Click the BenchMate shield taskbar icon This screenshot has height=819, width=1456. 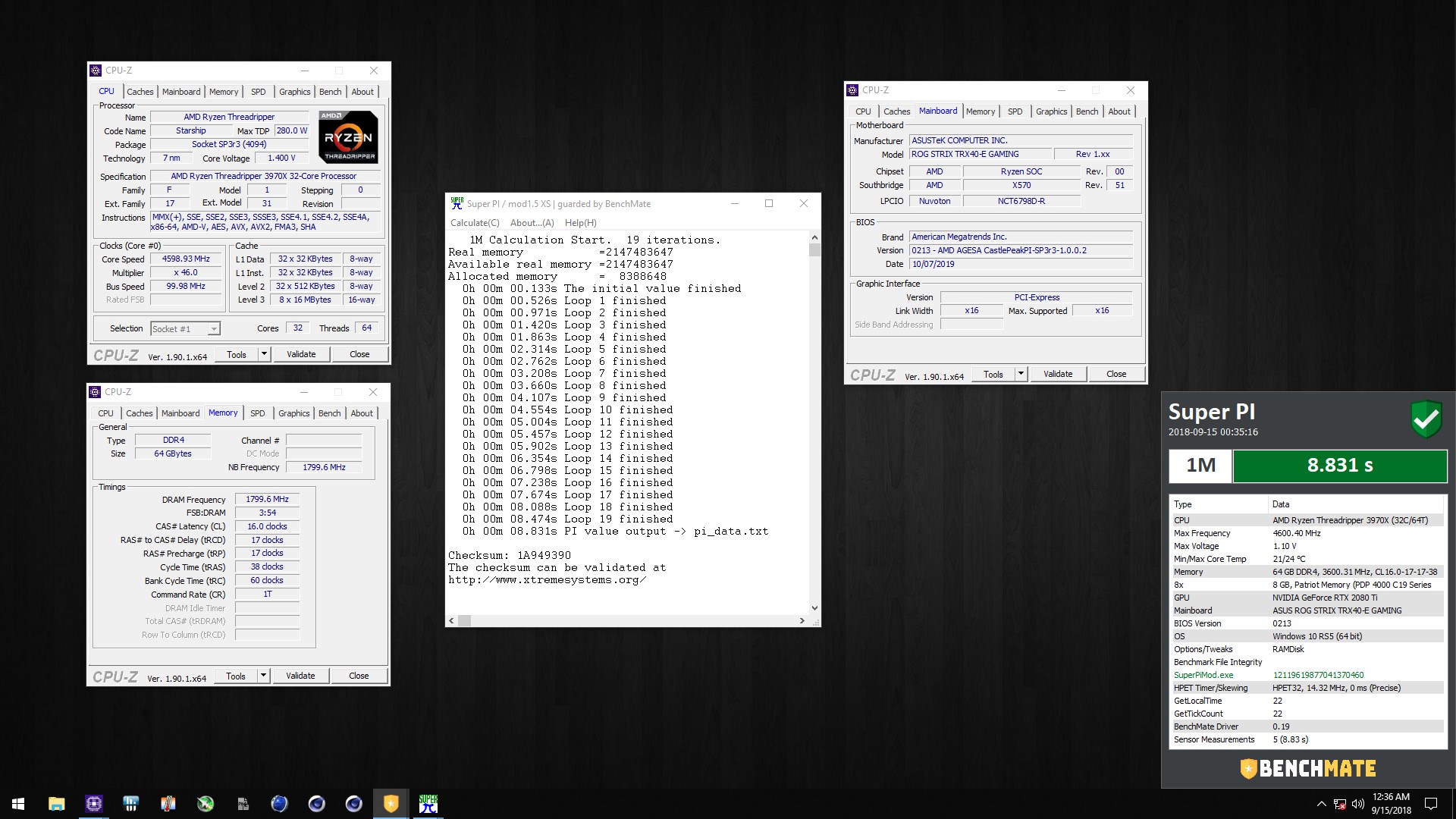tap(391, 804)
